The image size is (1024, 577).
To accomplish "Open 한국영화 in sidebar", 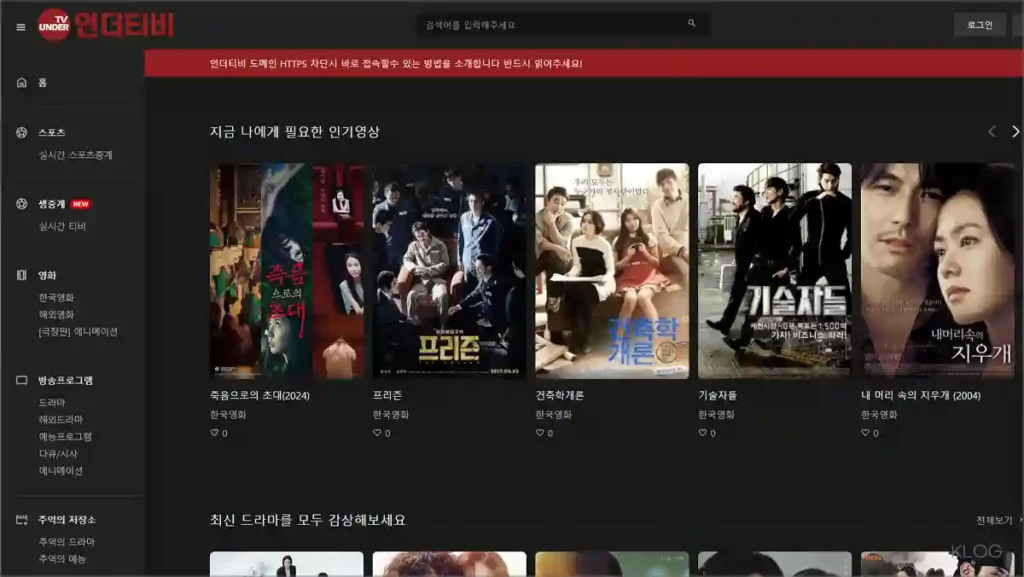I will tap(56, 298).
